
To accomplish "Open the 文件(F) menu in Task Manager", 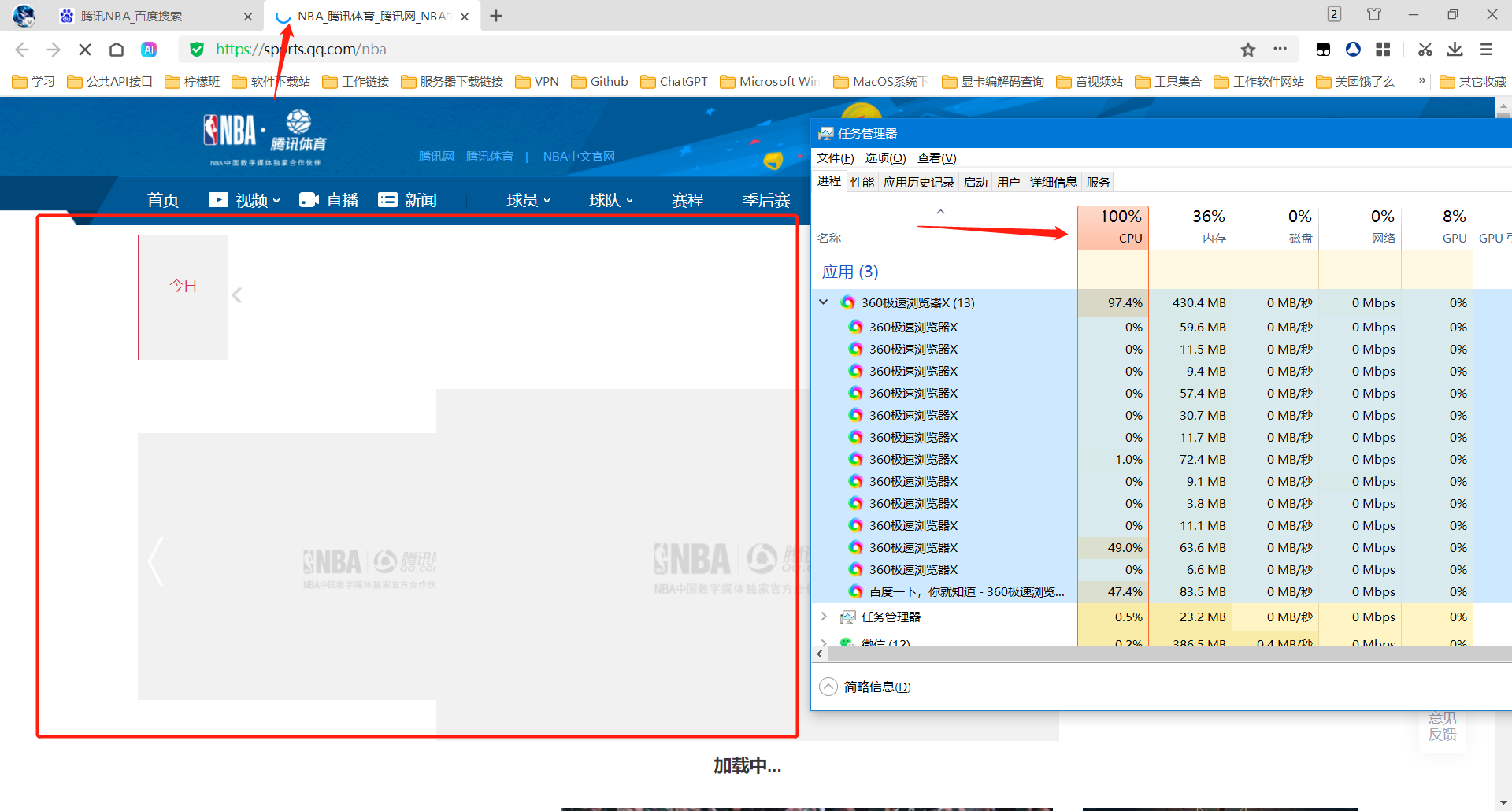I will pos(835,158).
